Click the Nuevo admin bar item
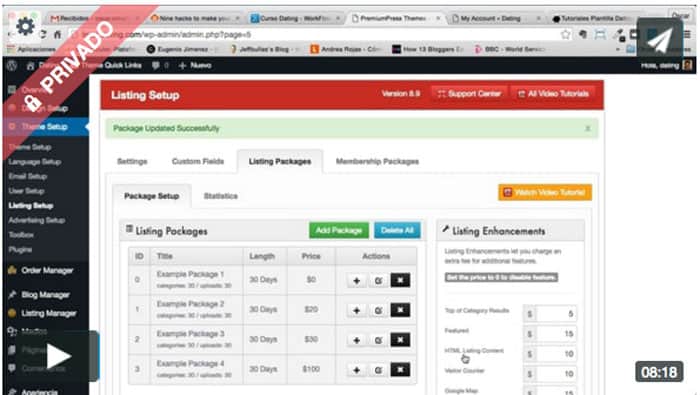The image size is (700, 395). point(195,65)
